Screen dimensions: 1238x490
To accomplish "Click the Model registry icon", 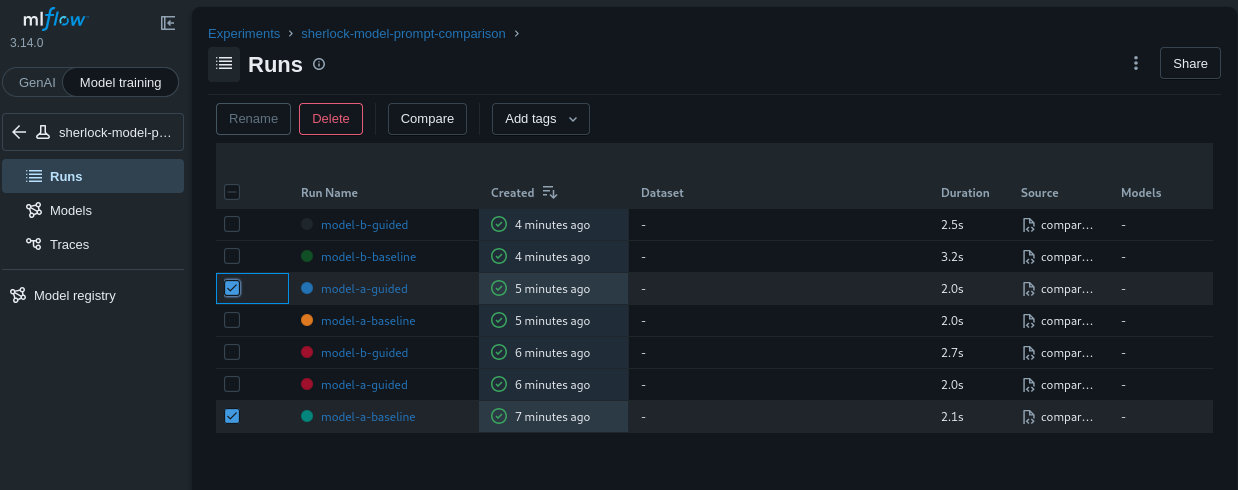I will pos(18,295).
